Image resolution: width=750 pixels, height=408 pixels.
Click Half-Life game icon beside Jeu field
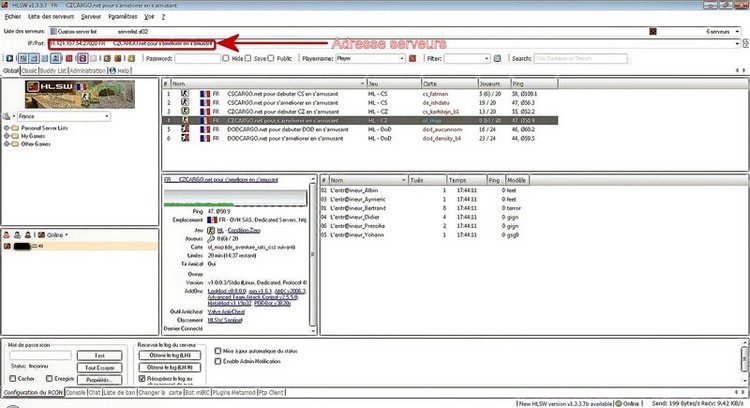[x=211, y=230]
